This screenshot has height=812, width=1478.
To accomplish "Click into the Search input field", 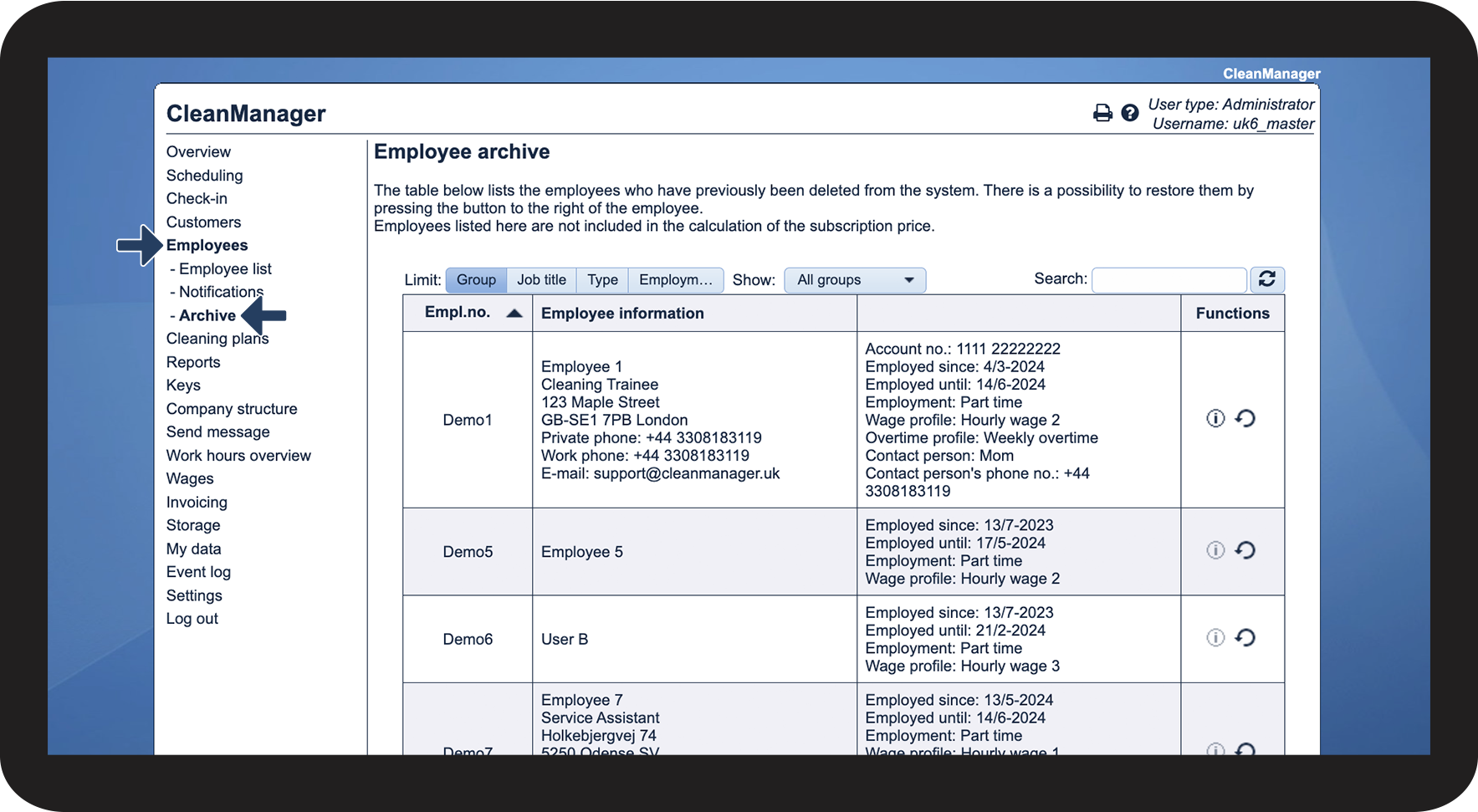I will pos(1169,280).
